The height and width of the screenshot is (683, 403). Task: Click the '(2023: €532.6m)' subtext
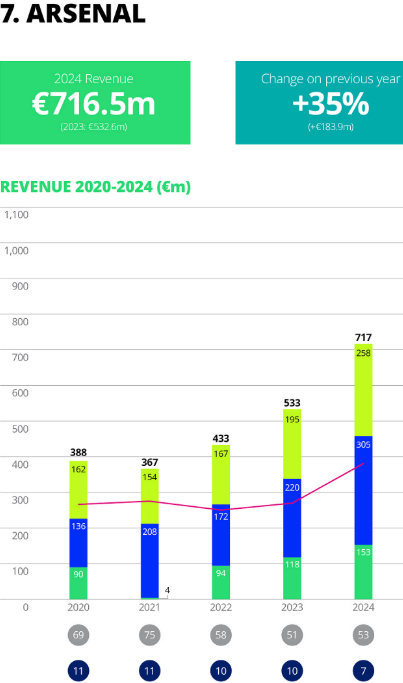(94, 127)
